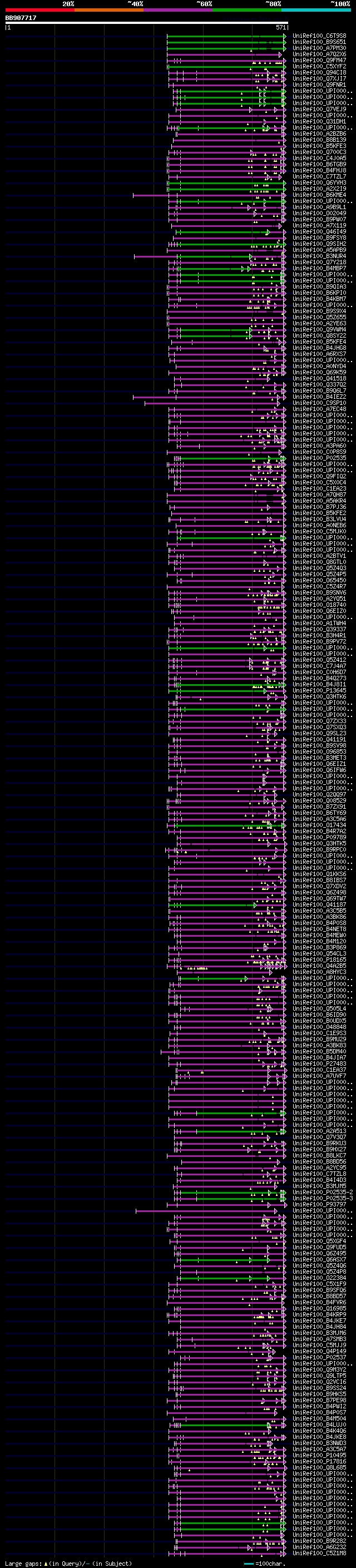The width and height of the screenshot is (356, 1568).
Task: Open hit UniRef100_Q7XJI7
Action: [319, 78]
